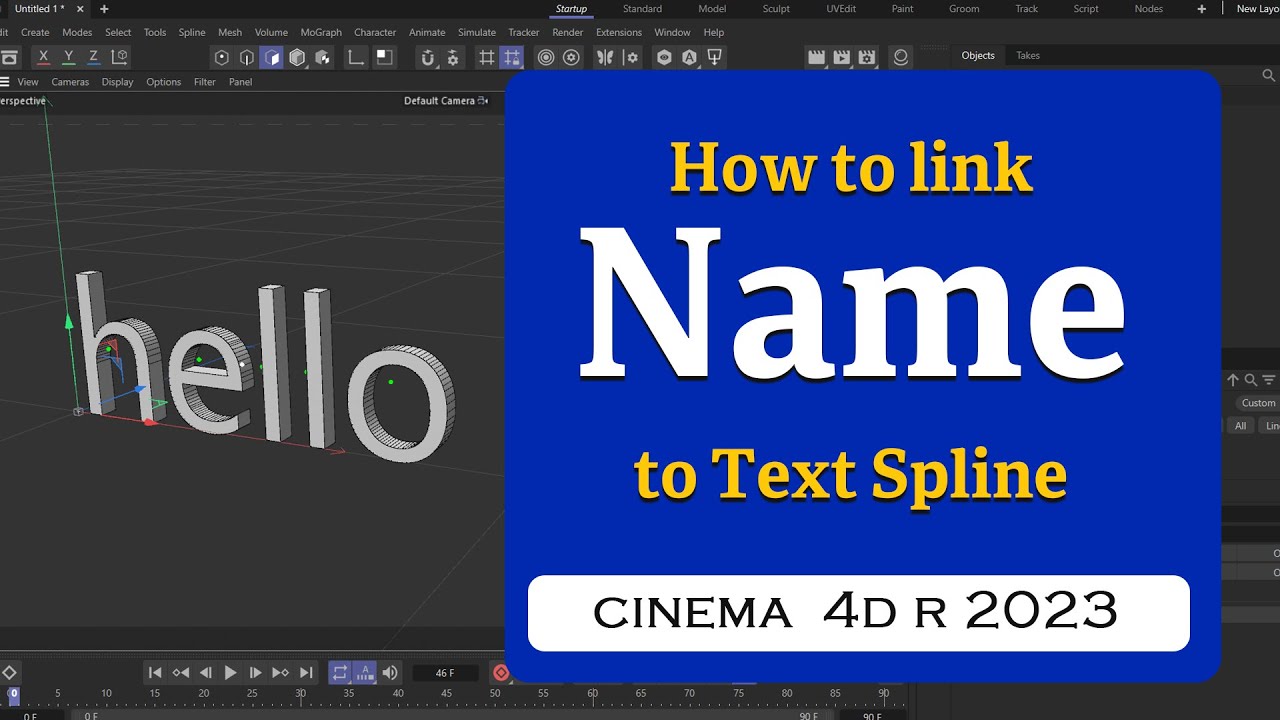This screenshot has width=1280, height=720.
Task: Toggle the X axis lock
Action: [x=43, y=57]
